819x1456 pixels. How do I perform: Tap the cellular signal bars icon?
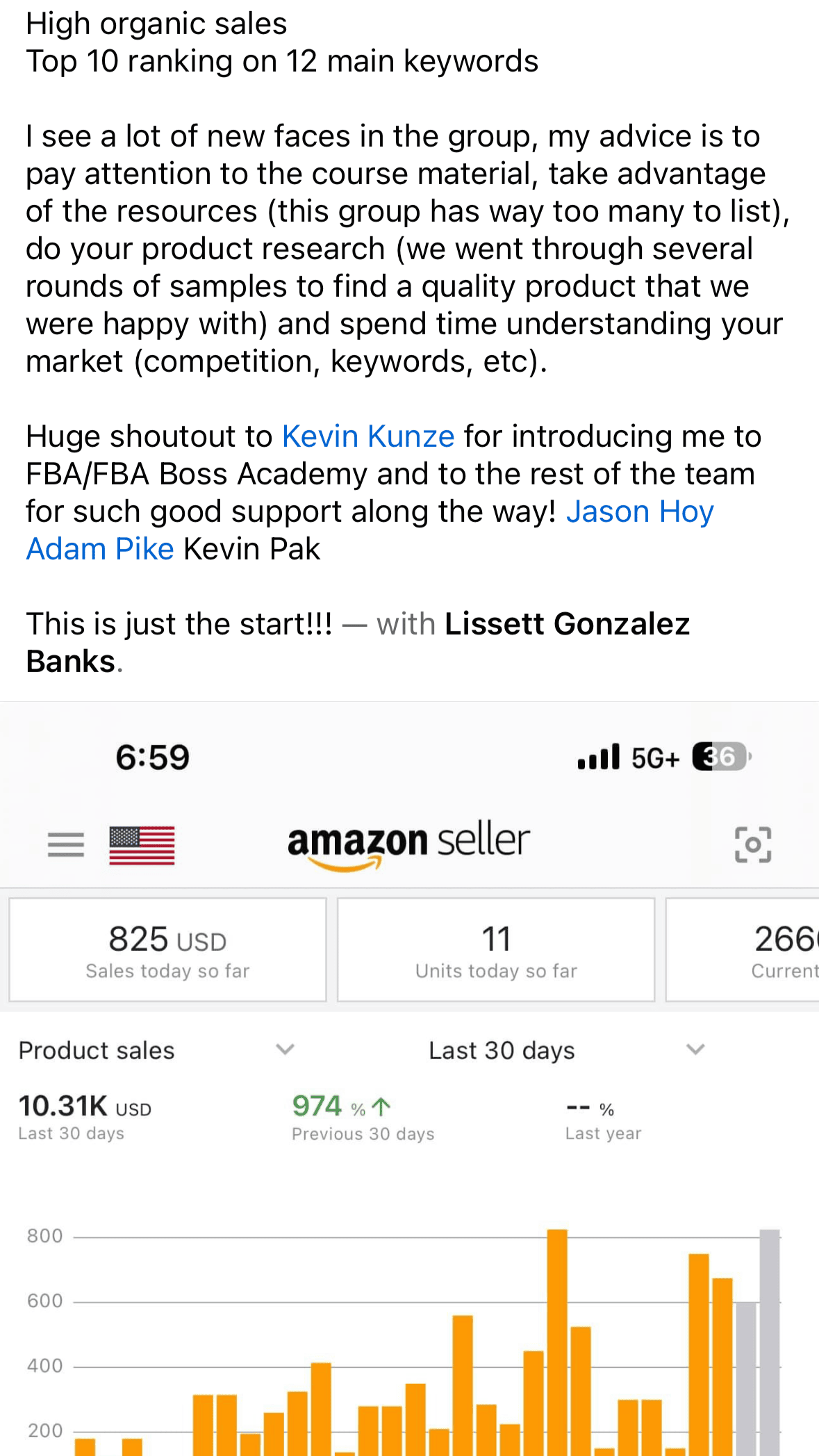click(x=598, y=757)
